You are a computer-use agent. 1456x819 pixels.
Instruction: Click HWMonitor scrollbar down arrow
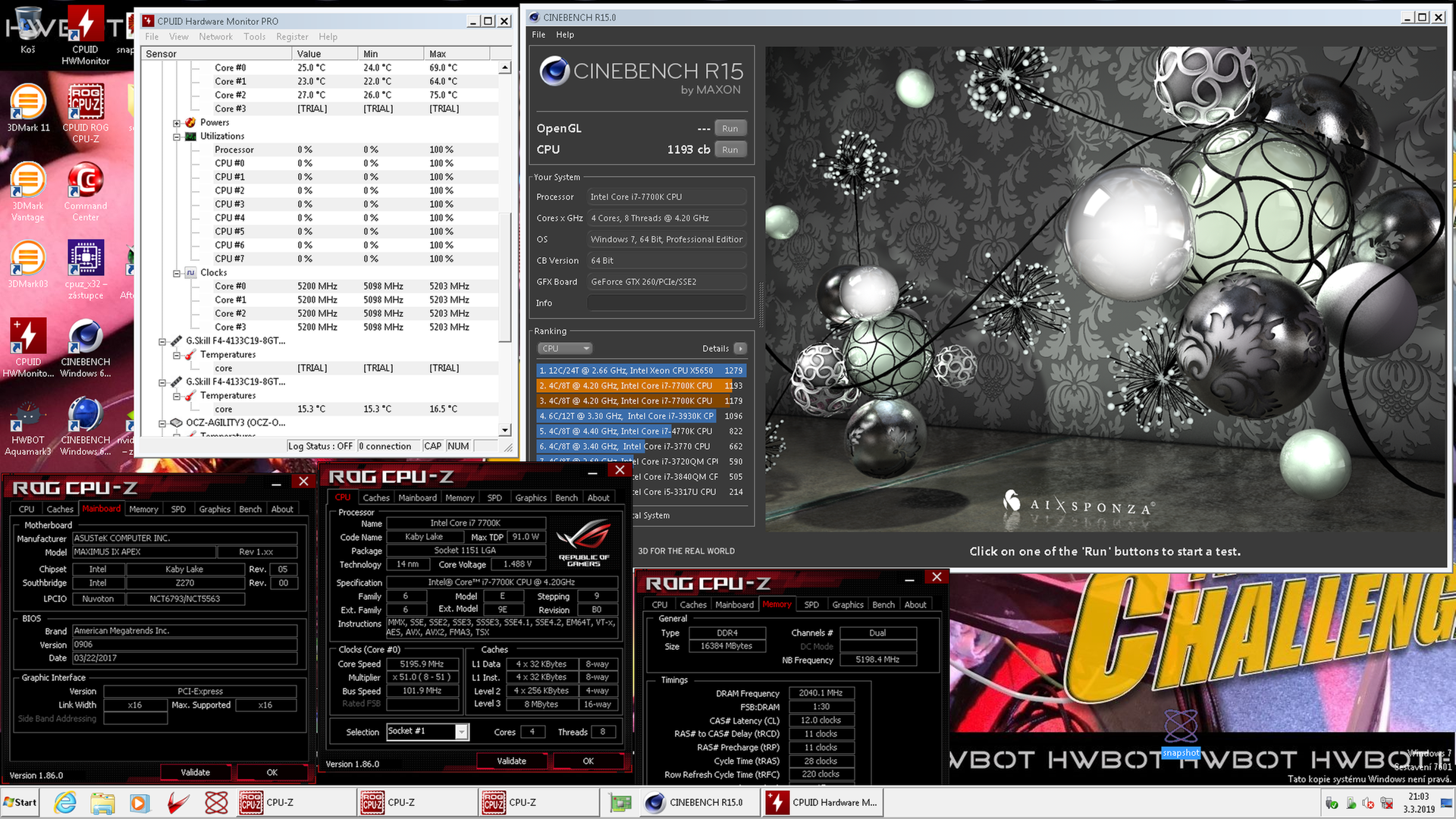click(505, 430)
